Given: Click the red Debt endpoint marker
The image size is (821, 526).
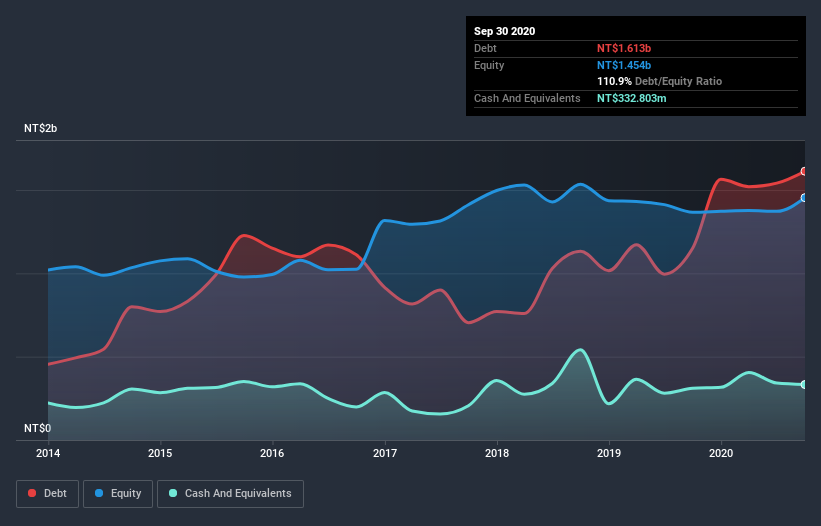Looking at the screenshot, I should 804,172.
